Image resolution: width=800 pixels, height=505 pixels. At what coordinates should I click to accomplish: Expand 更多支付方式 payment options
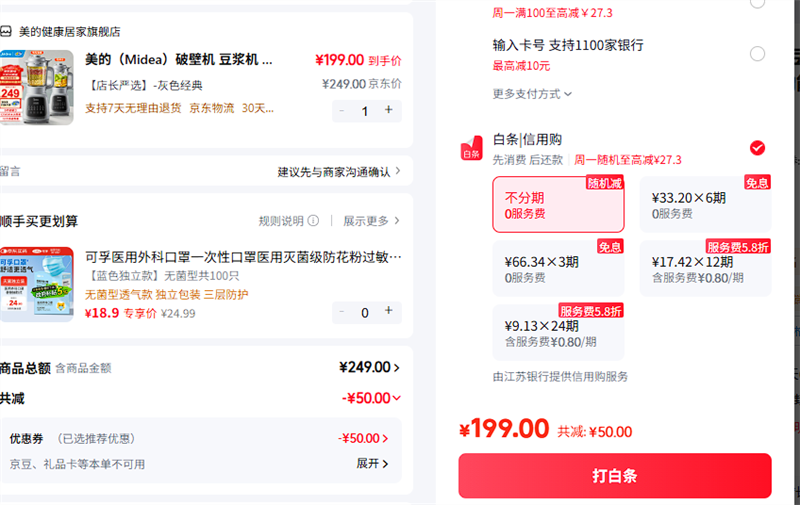tap(532, 94)
